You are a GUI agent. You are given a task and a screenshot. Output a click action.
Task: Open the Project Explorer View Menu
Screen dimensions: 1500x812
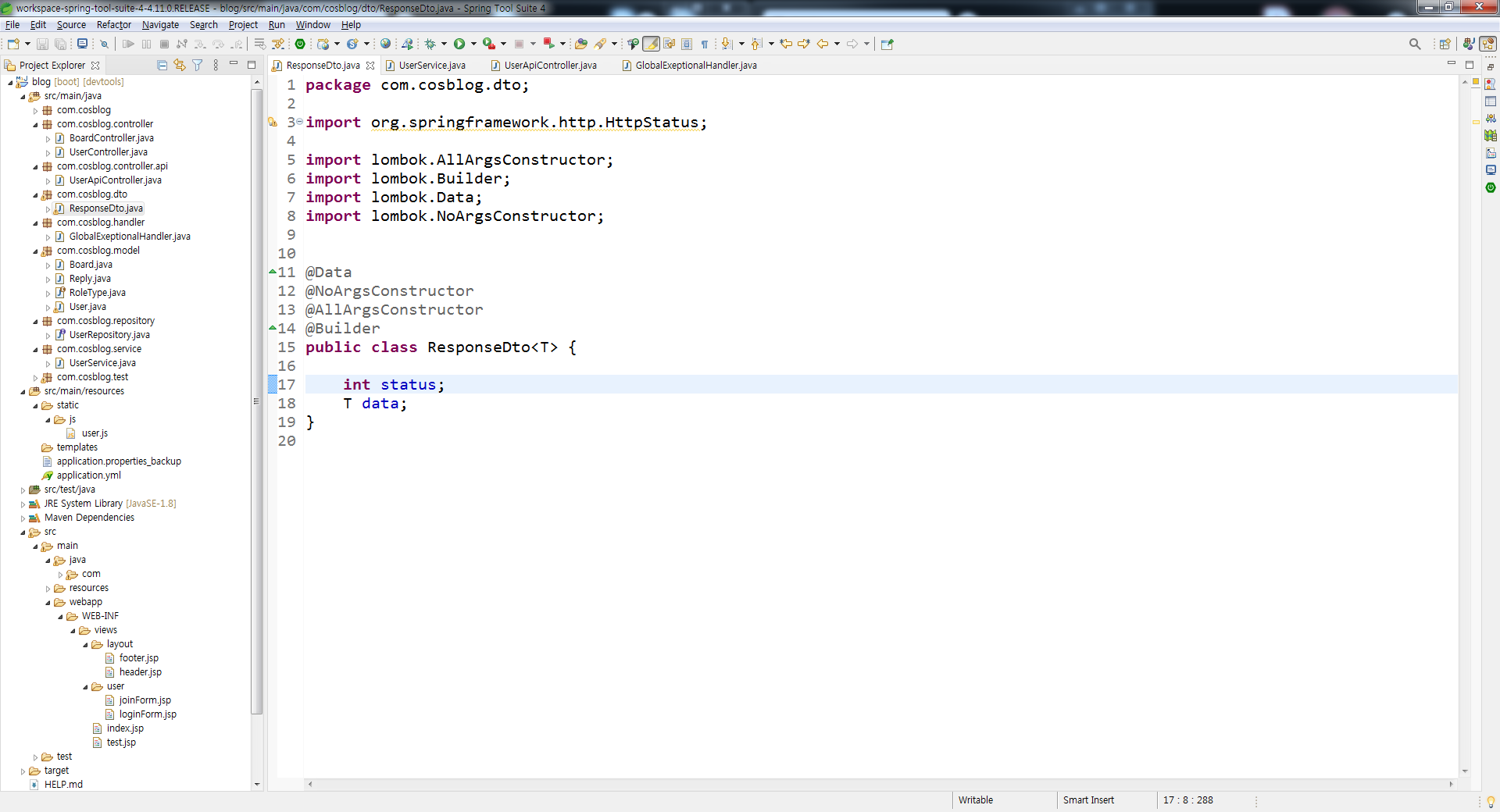(216, 65)
